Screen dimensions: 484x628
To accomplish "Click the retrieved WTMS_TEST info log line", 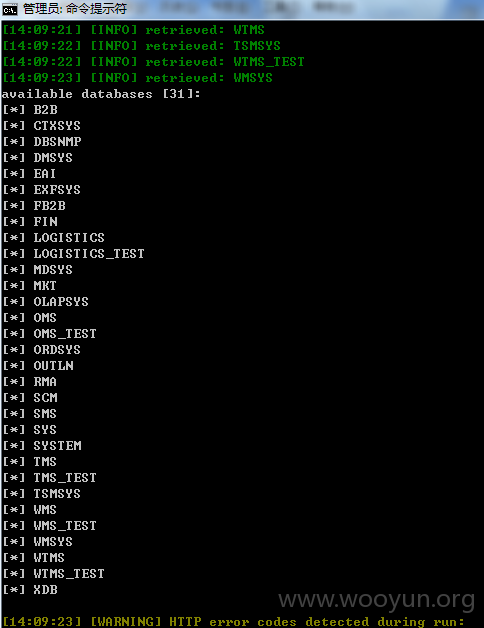I will [153, 62].
